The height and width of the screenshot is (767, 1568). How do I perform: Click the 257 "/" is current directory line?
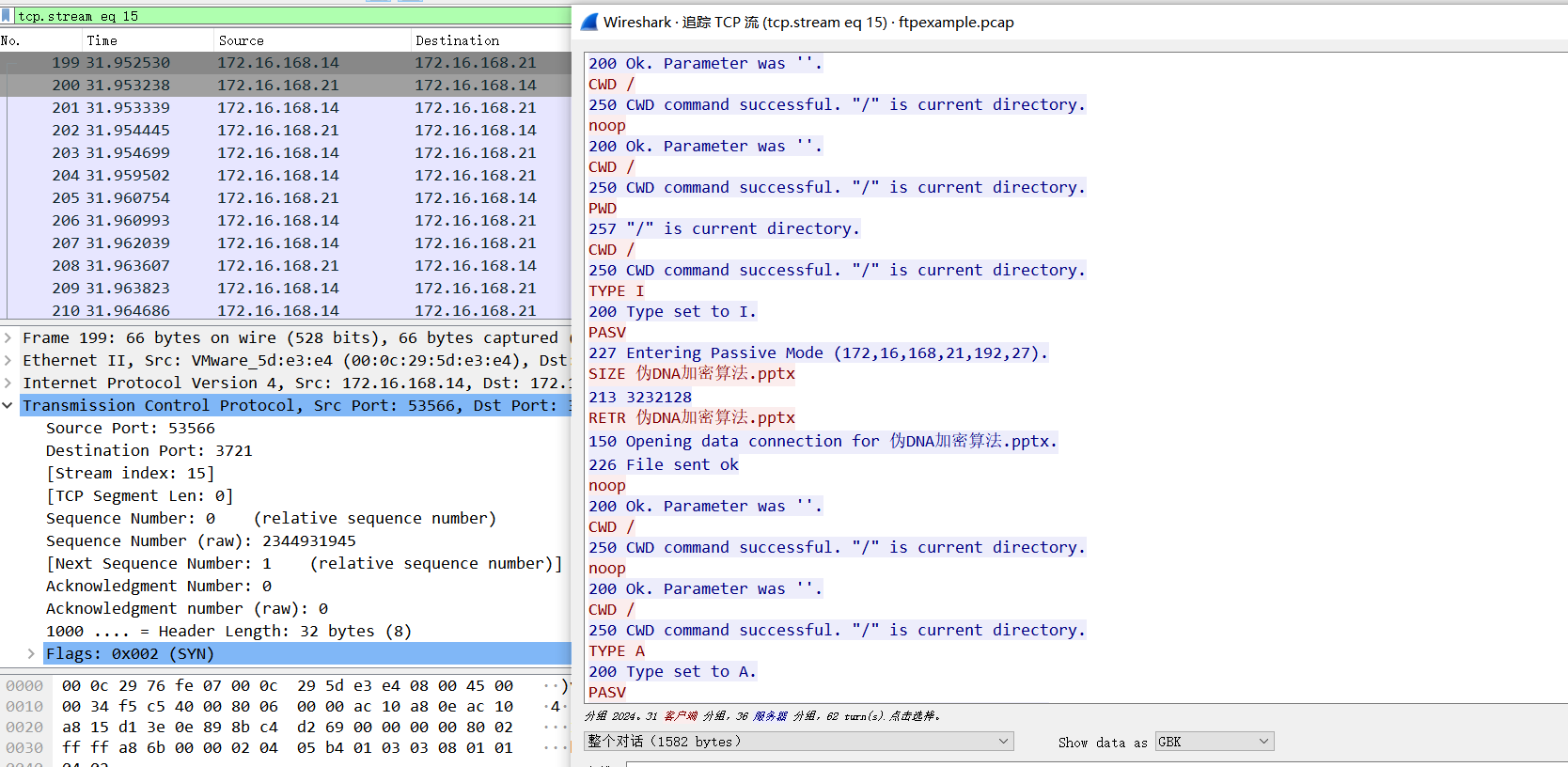pos(724,228)
